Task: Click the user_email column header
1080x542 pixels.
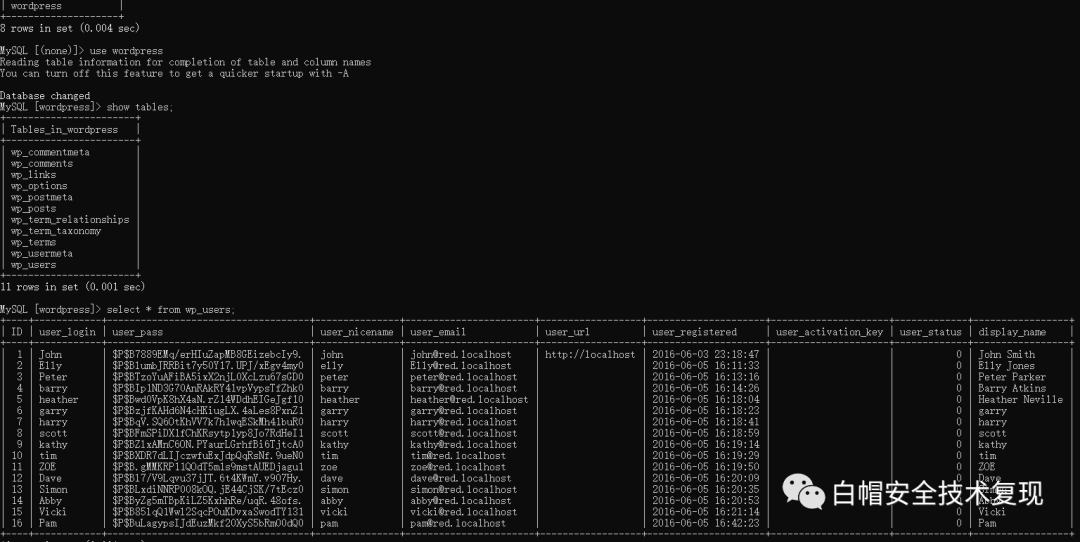Action: 438,332
